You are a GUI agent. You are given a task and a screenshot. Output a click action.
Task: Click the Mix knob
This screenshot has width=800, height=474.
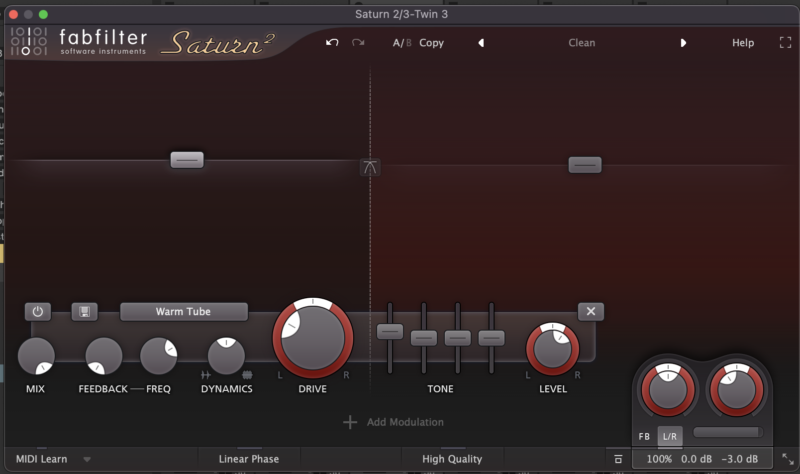click(36, 356)
